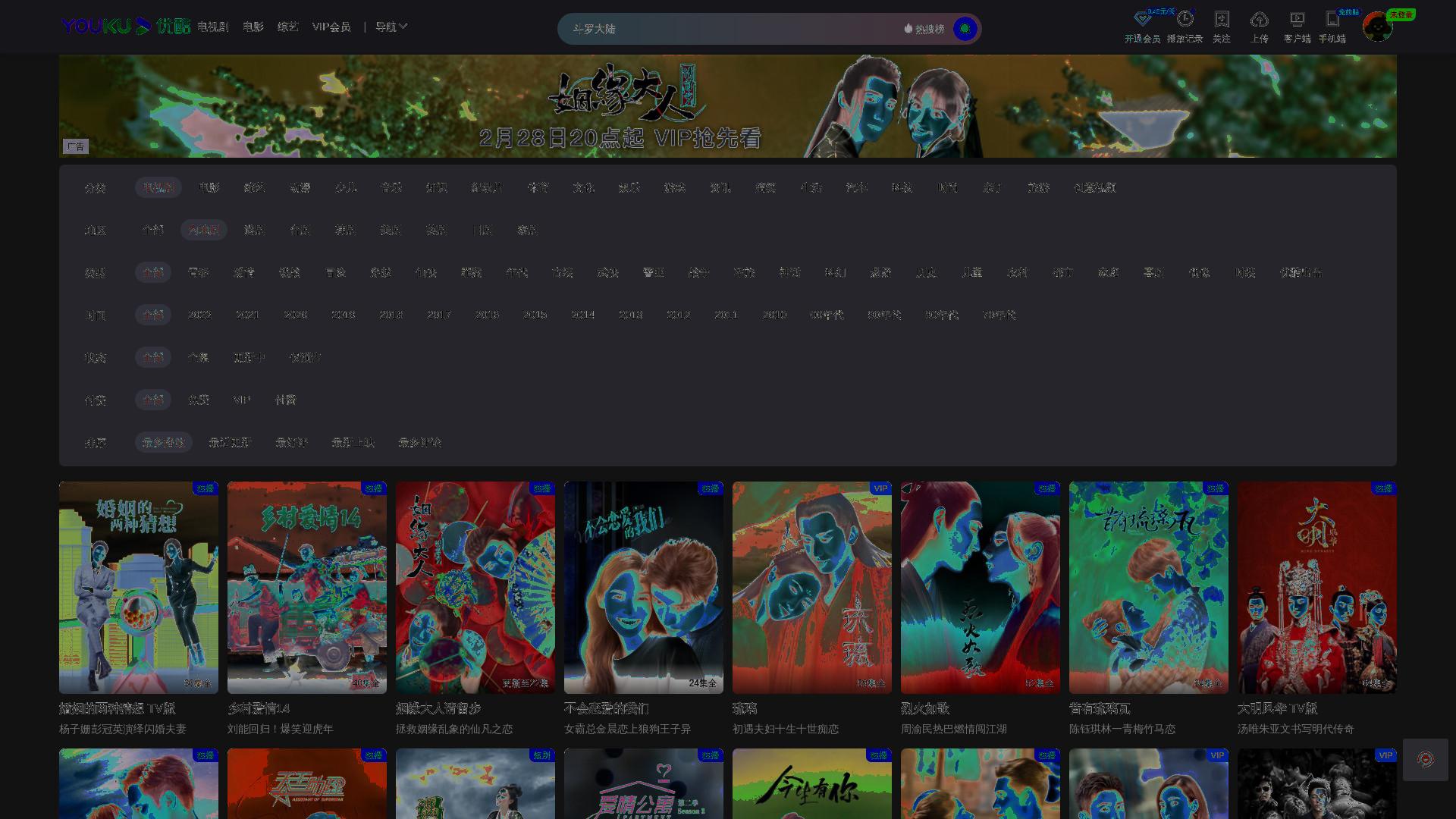Select 电影 in the 分类 filter row
The height and width of the screenshot is (819, 1456).
coord(209,187)
